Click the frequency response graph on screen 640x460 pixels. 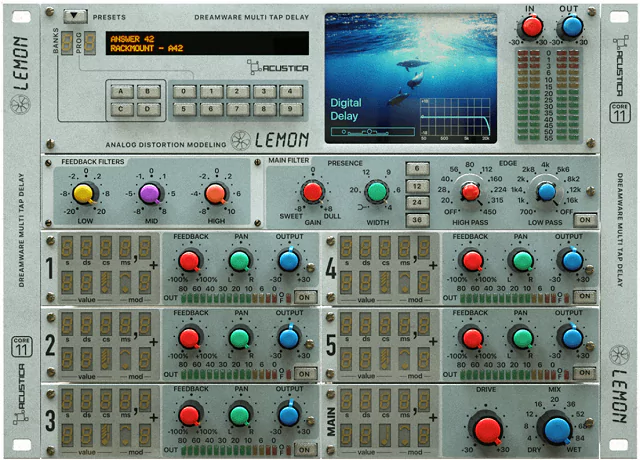455,118
